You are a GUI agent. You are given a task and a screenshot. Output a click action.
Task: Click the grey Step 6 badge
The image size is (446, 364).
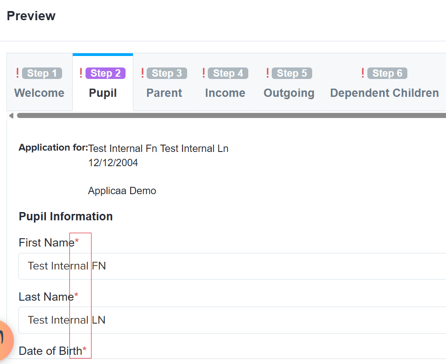[387, 73]
